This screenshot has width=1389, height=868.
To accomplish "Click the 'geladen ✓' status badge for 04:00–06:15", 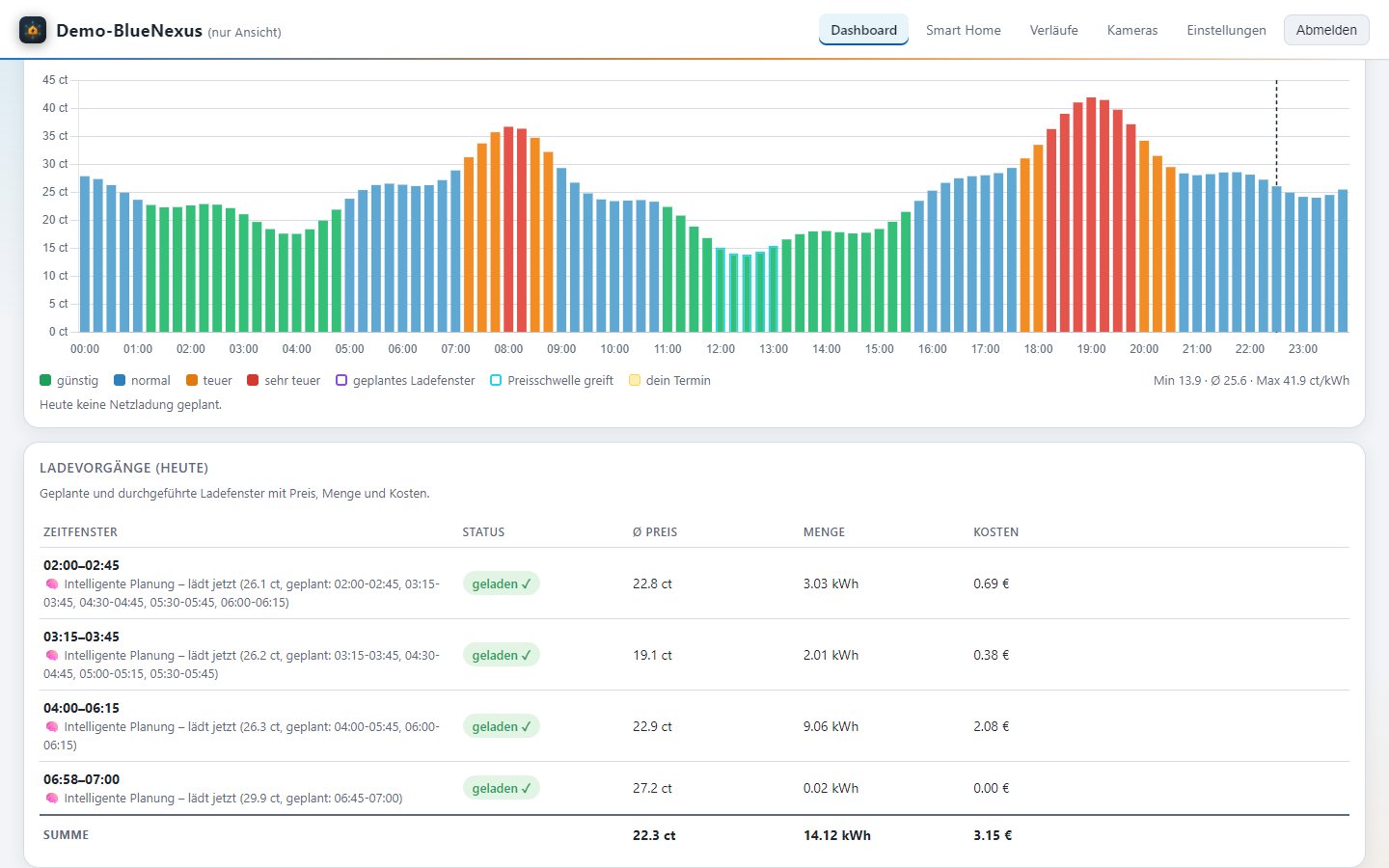I will click(502, 726).
